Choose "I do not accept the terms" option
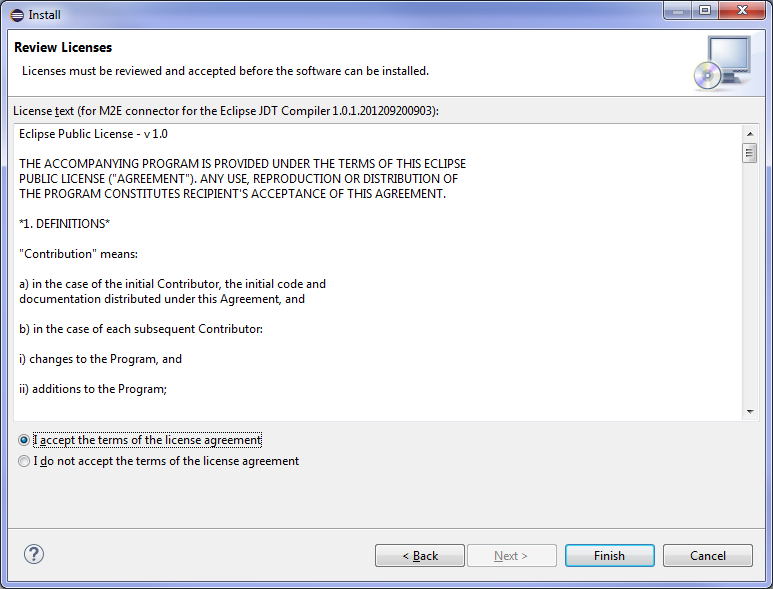This screenshot has height=589, width=773. click(24, 461)
